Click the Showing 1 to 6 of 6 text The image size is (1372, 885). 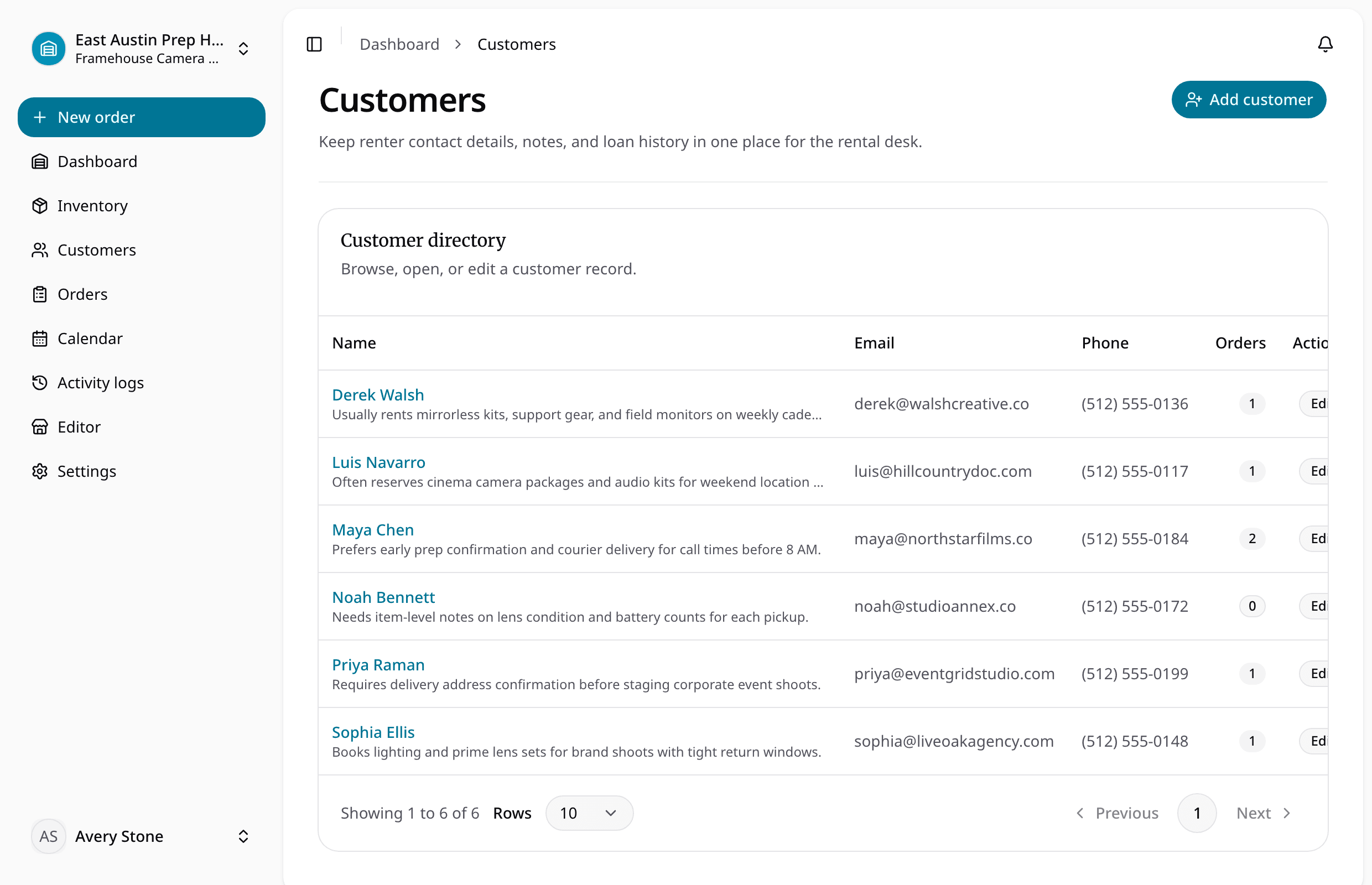pyautogui.click(x=410, y=813)
